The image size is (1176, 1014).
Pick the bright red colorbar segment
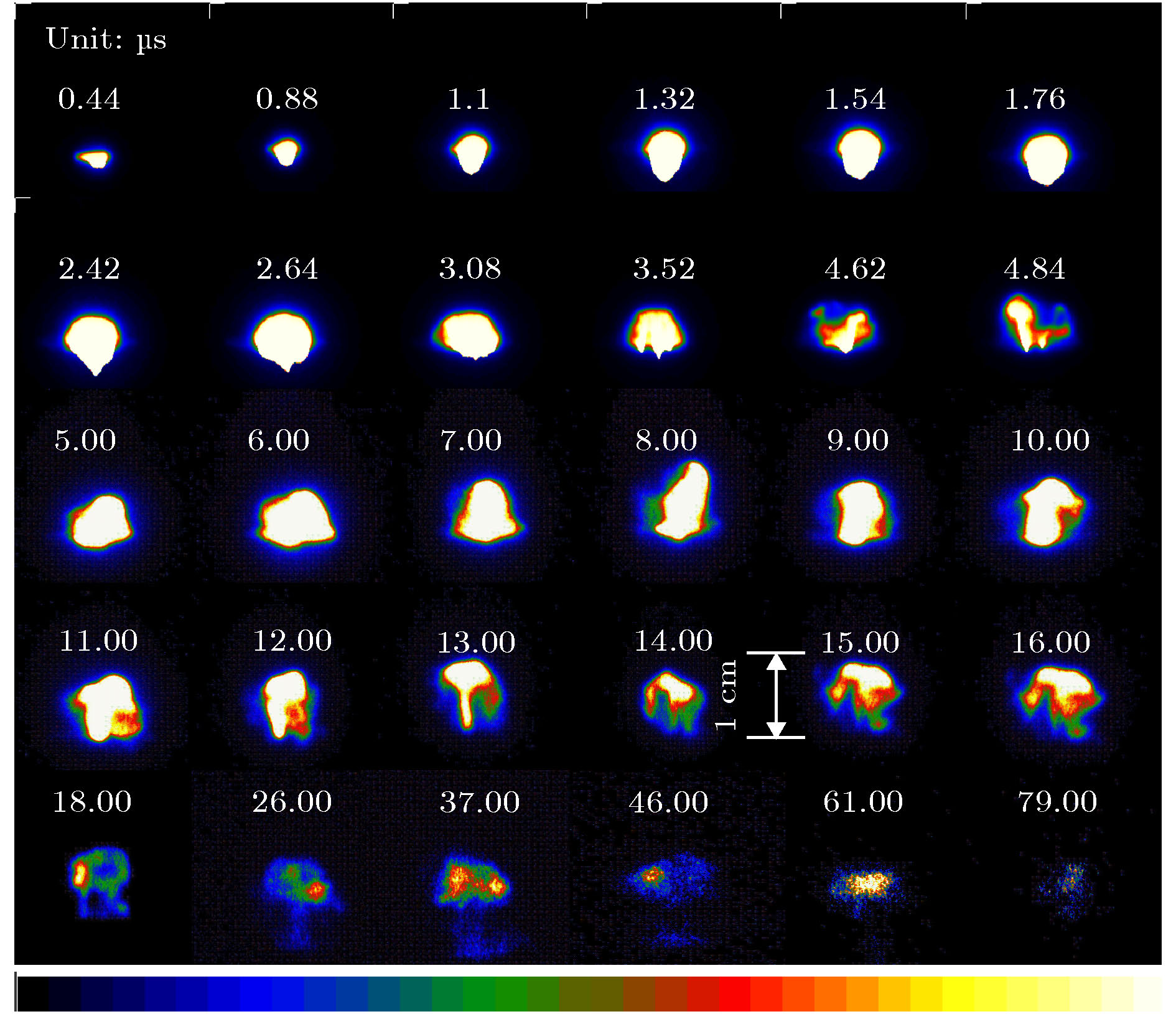pos(734,993)
